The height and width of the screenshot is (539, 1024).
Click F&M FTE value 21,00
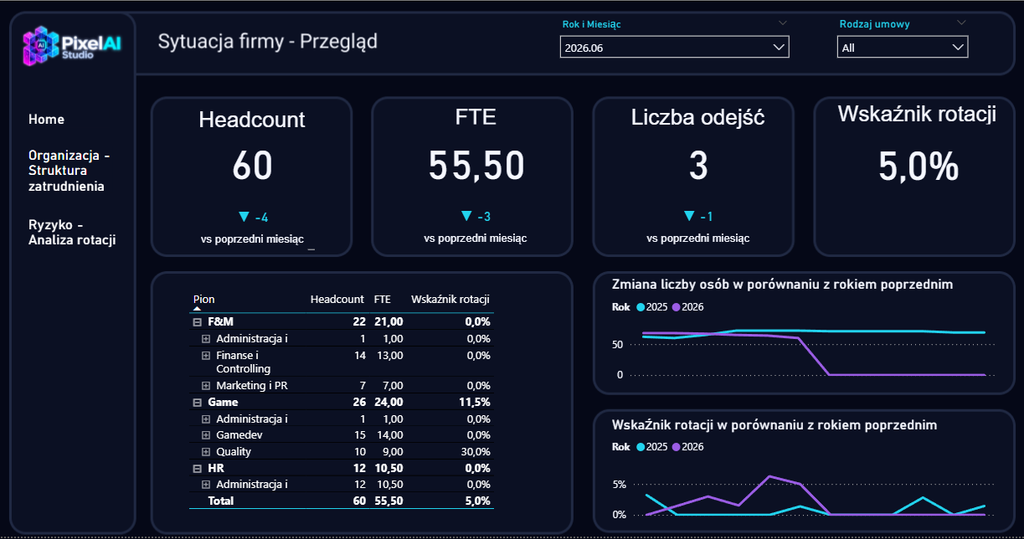tap(389, 322)
